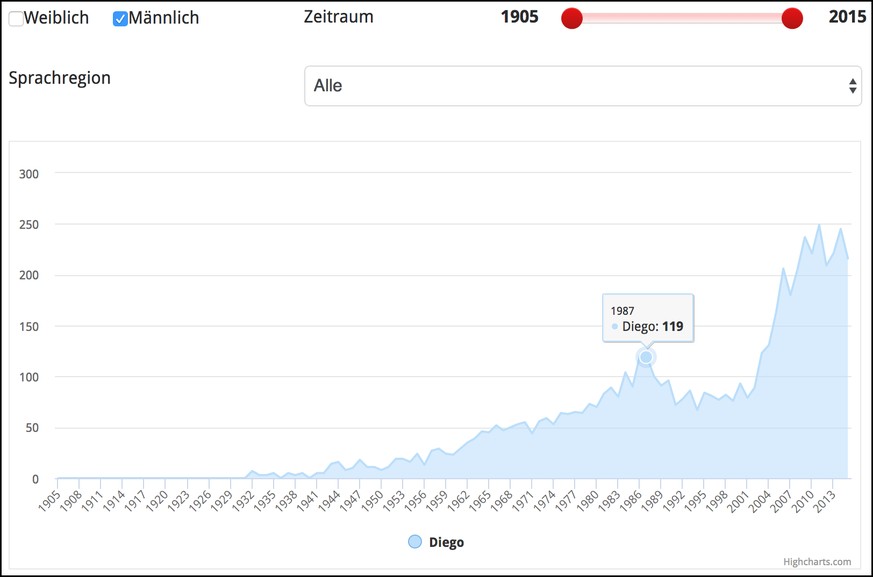Open the Highcharts.com credit link
Viewport: 873px width, 577px height.
coord(817,561)
